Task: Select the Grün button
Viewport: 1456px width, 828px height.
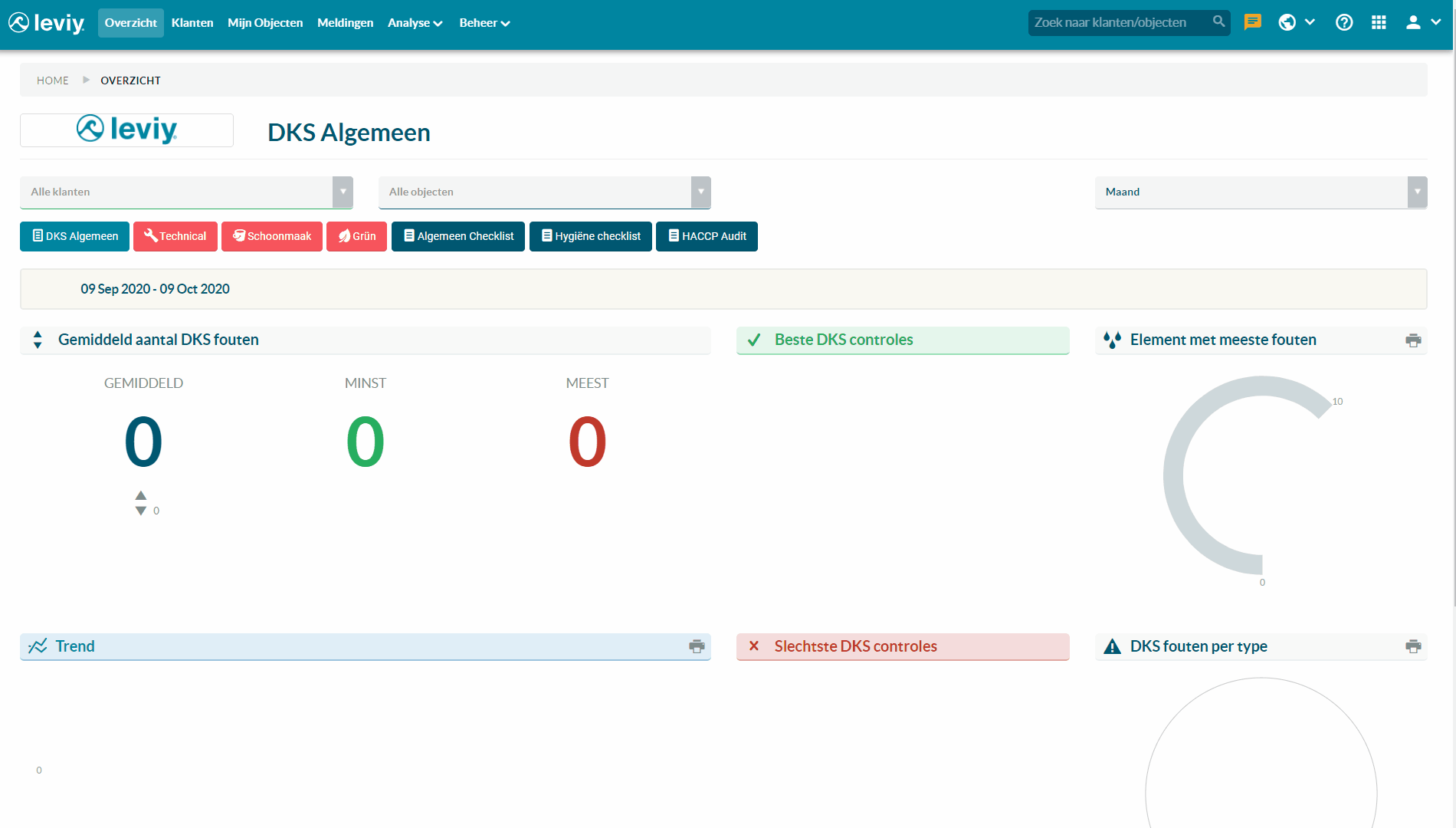Action: (x=357, y=236)
